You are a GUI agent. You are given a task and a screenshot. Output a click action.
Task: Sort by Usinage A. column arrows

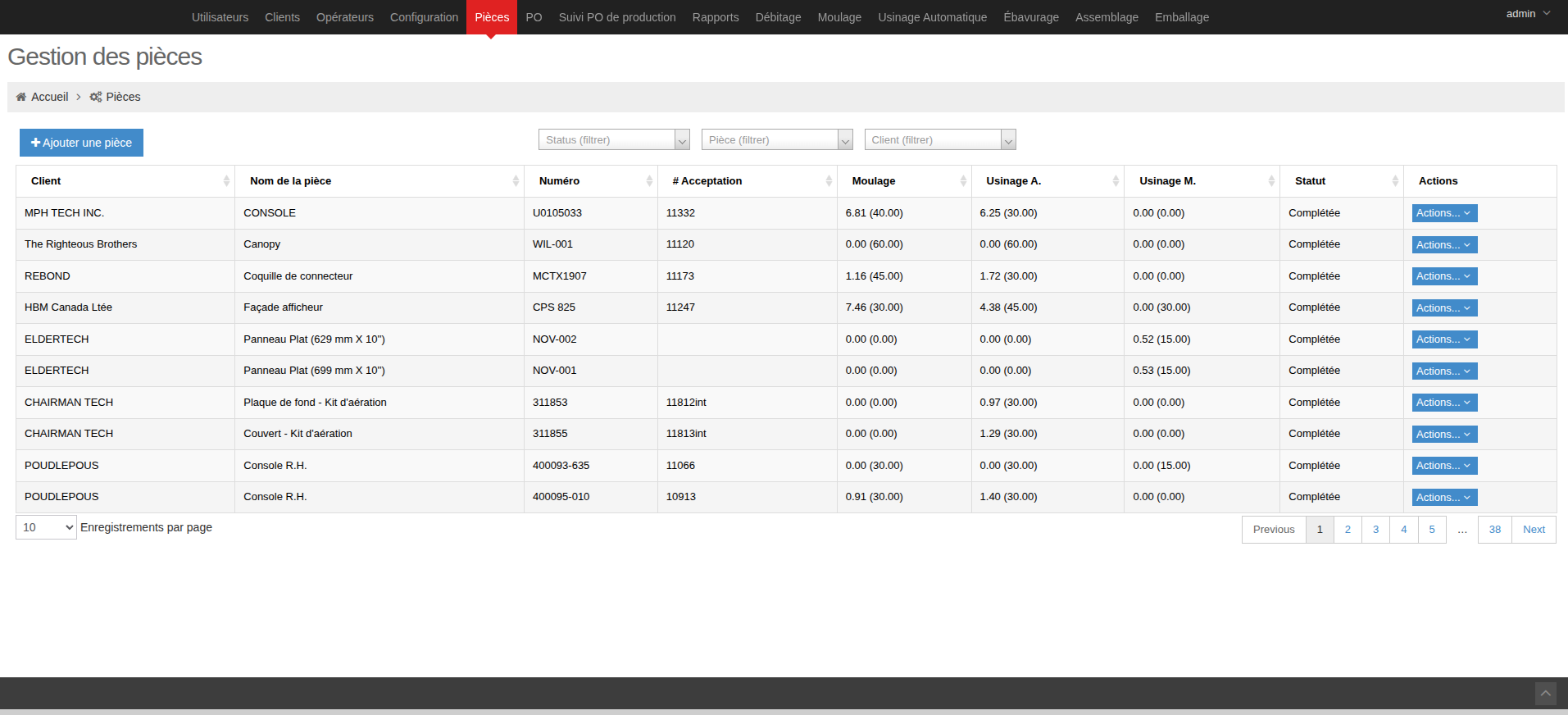1116,181
